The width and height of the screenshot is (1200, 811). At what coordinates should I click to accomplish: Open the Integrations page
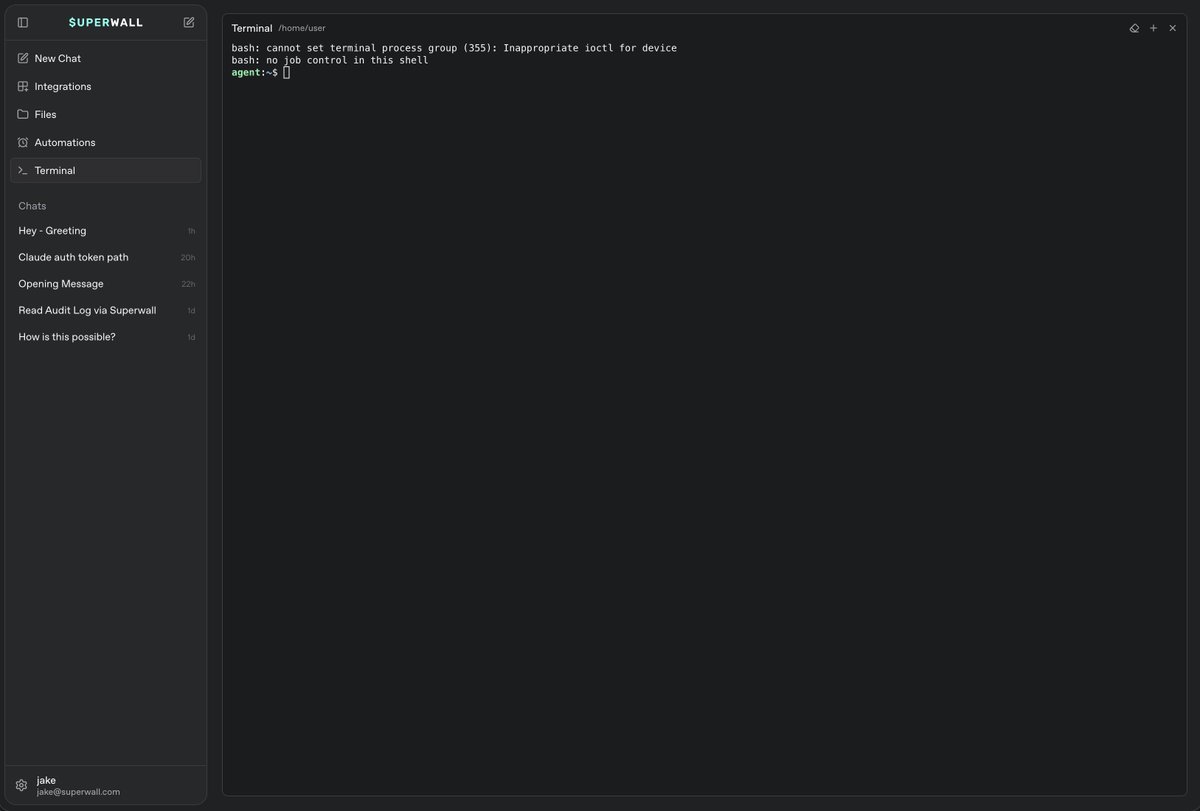pos(106,86)
